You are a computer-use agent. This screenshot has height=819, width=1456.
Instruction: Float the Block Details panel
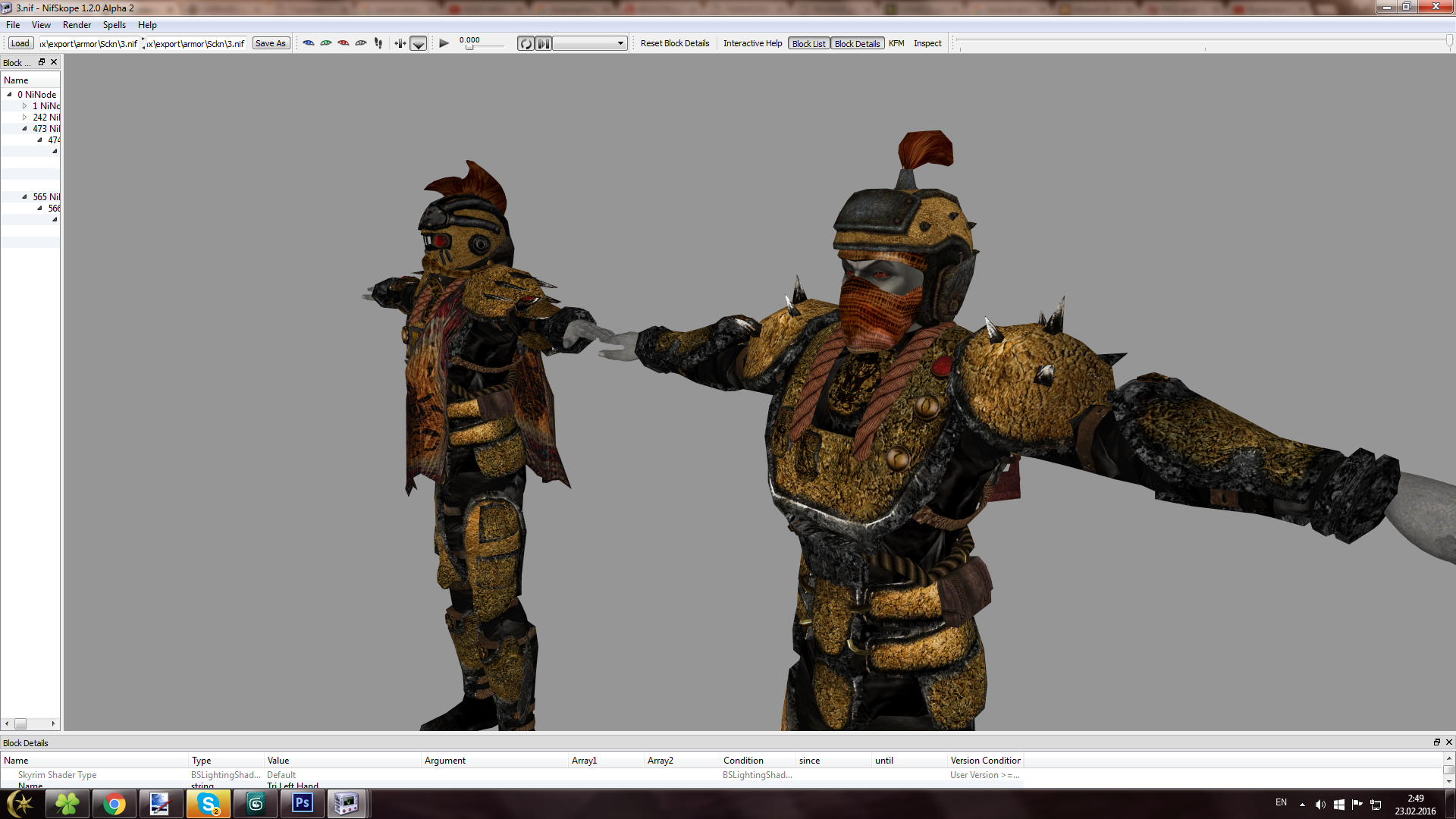click(x=1436, y=742)
